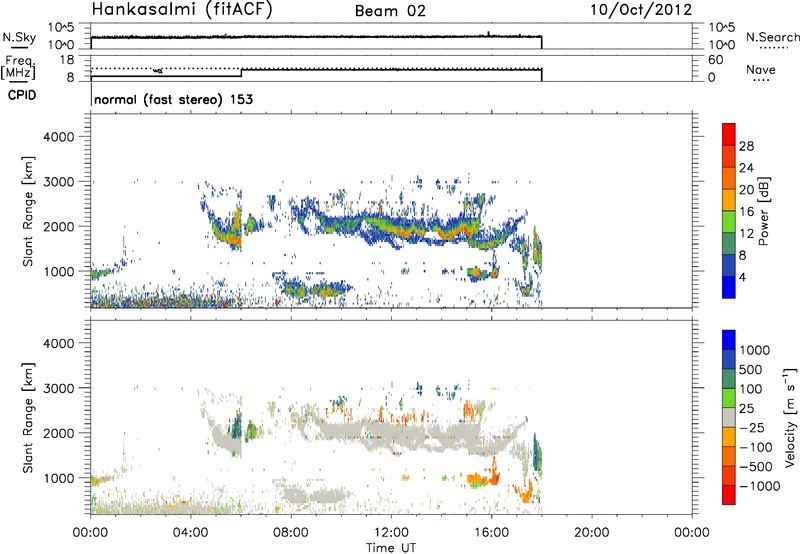Select the 'Power [dB]' color bar title
This screenshot has width=800, height=554.
pyautogui.click(x=764, y=211)
